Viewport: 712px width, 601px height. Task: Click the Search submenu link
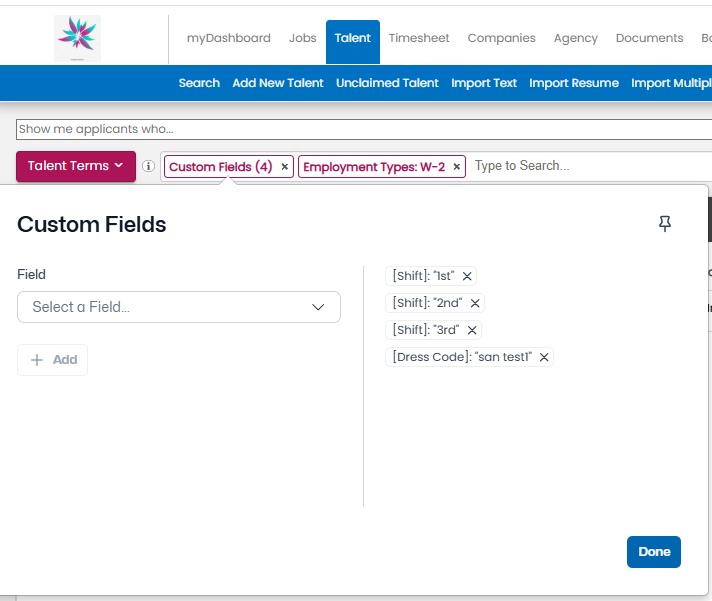click(x=199, y=83)
